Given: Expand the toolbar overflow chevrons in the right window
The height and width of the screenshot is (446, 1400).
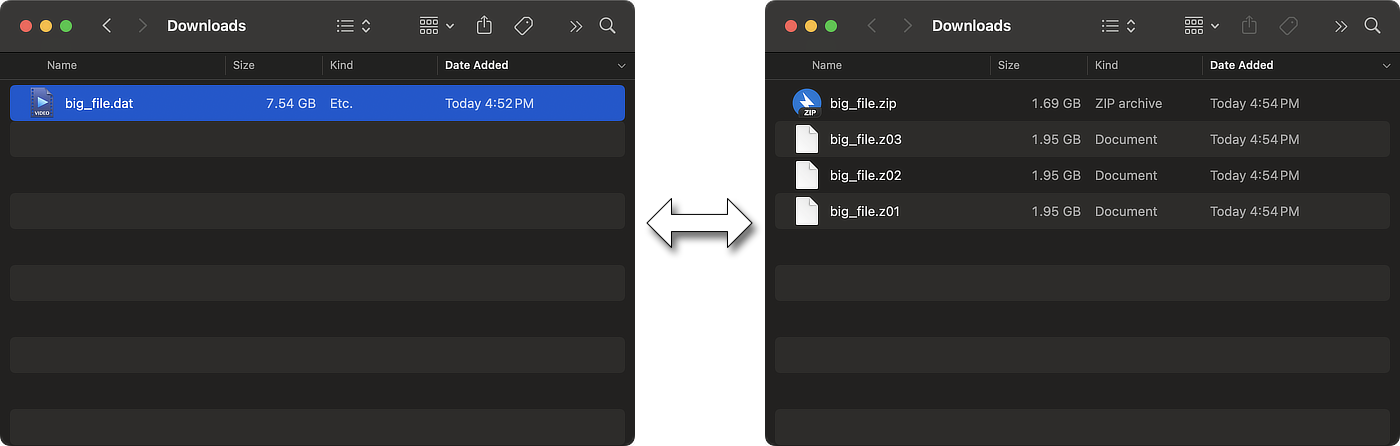Looking at the screenshot, I should coord(1341,26).
